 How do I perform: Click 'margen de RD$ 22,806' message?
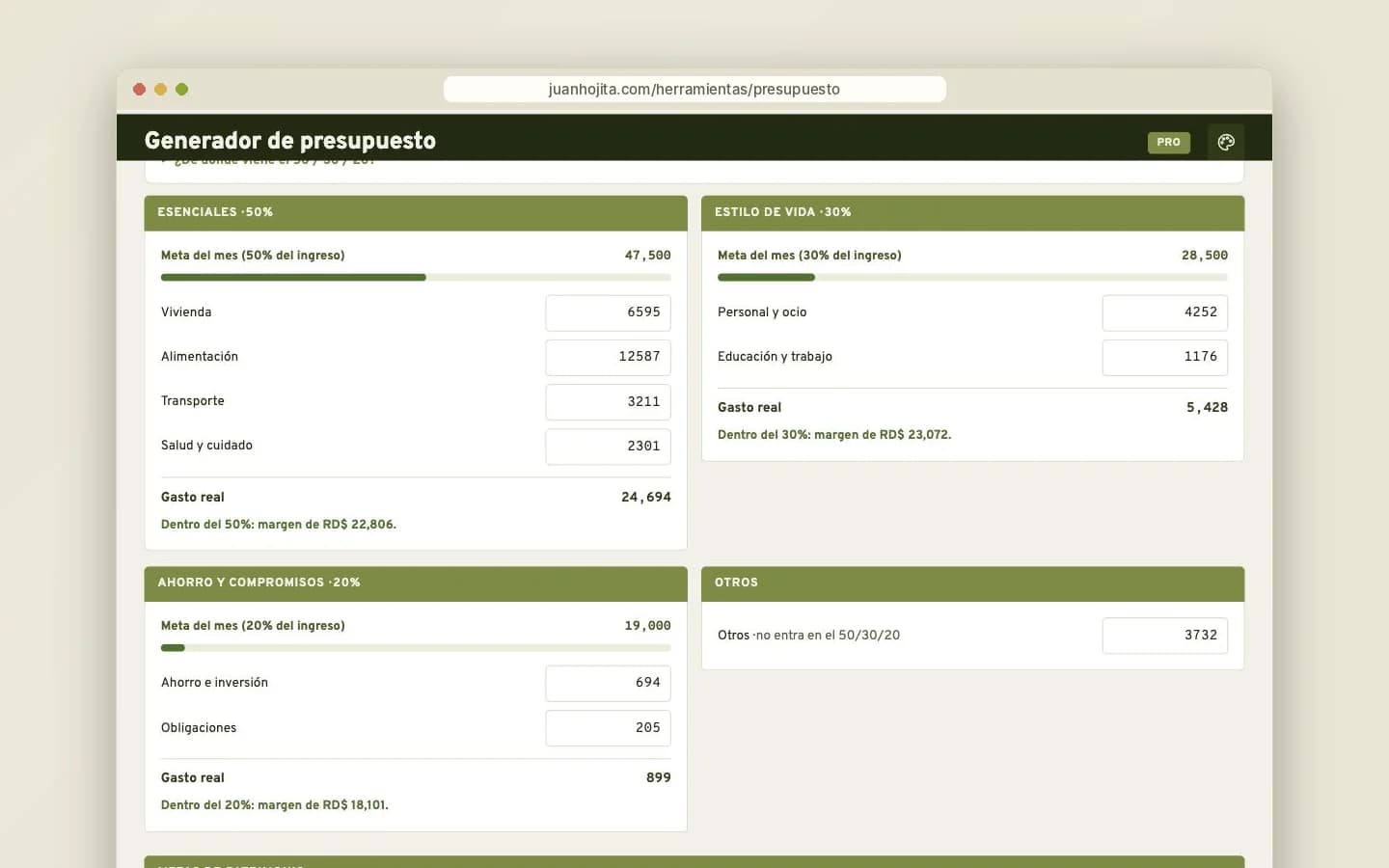click(x=279, y=525)
